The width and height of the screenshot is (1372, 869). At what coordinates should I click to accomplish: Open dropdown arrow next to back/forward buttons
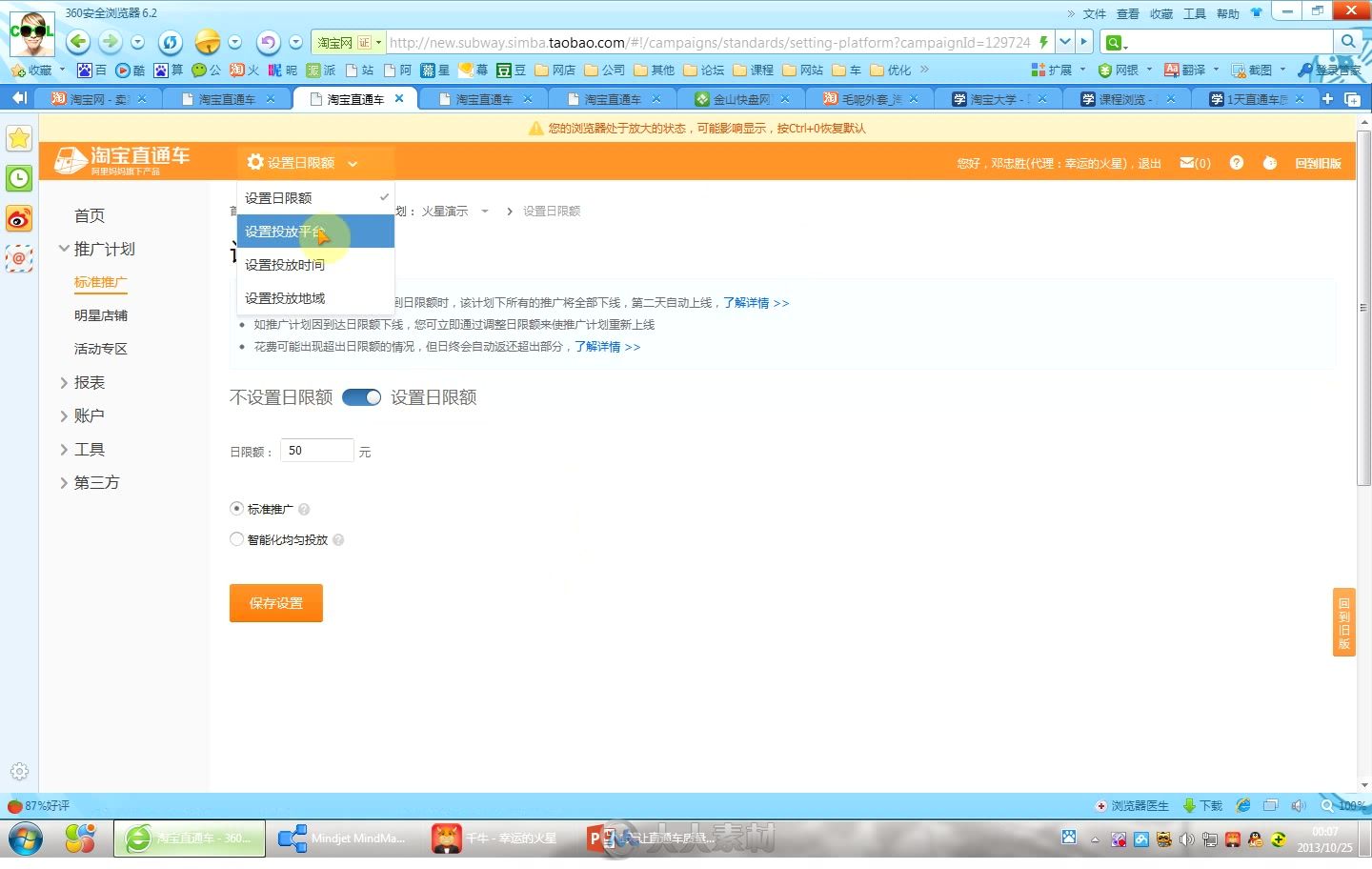[x=137, y=42]
